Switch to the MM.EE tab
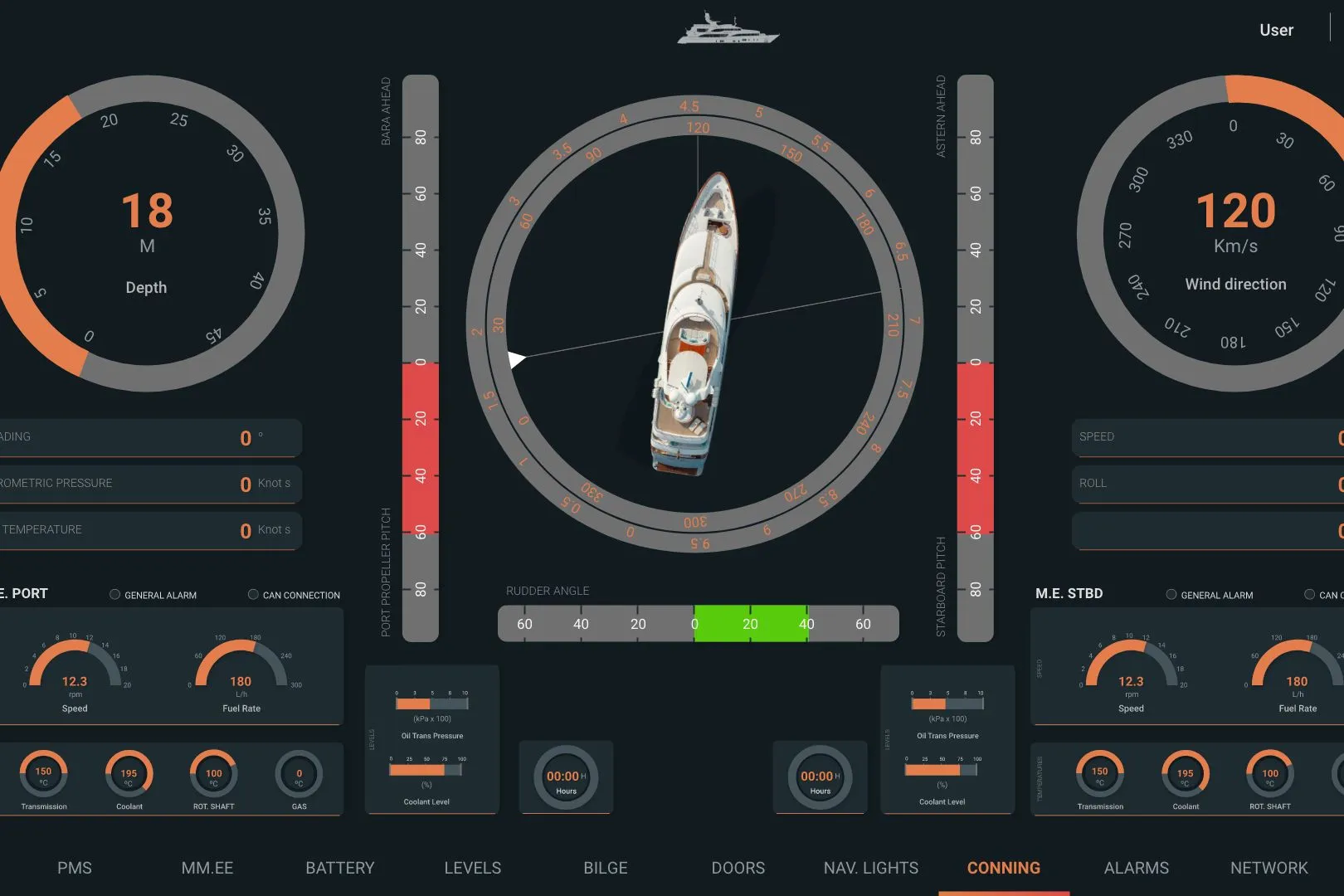1344x896 pixels. coord(207,868)
